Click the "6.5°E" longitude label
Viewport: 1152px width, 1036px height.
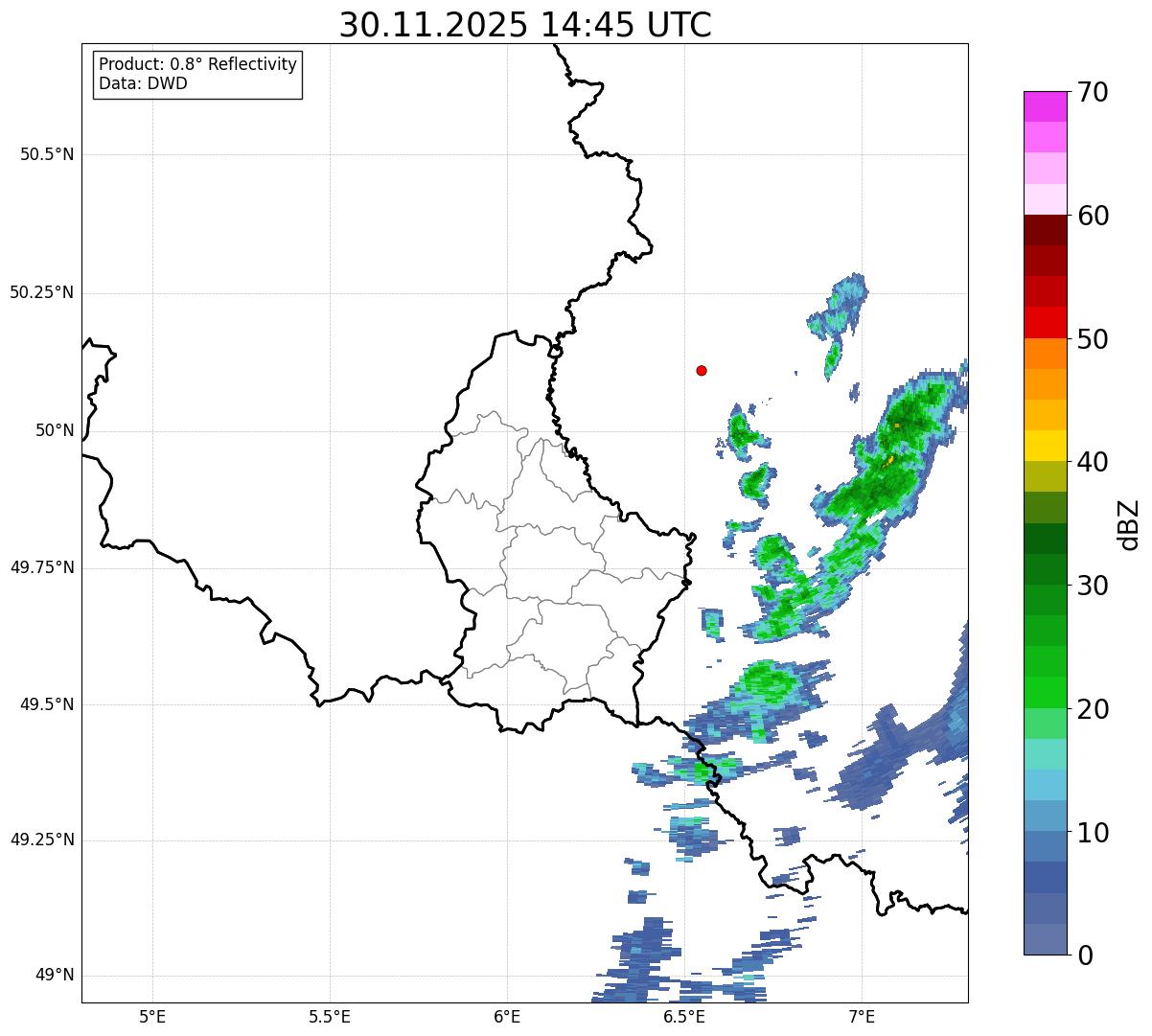(x=684, y=1016)
